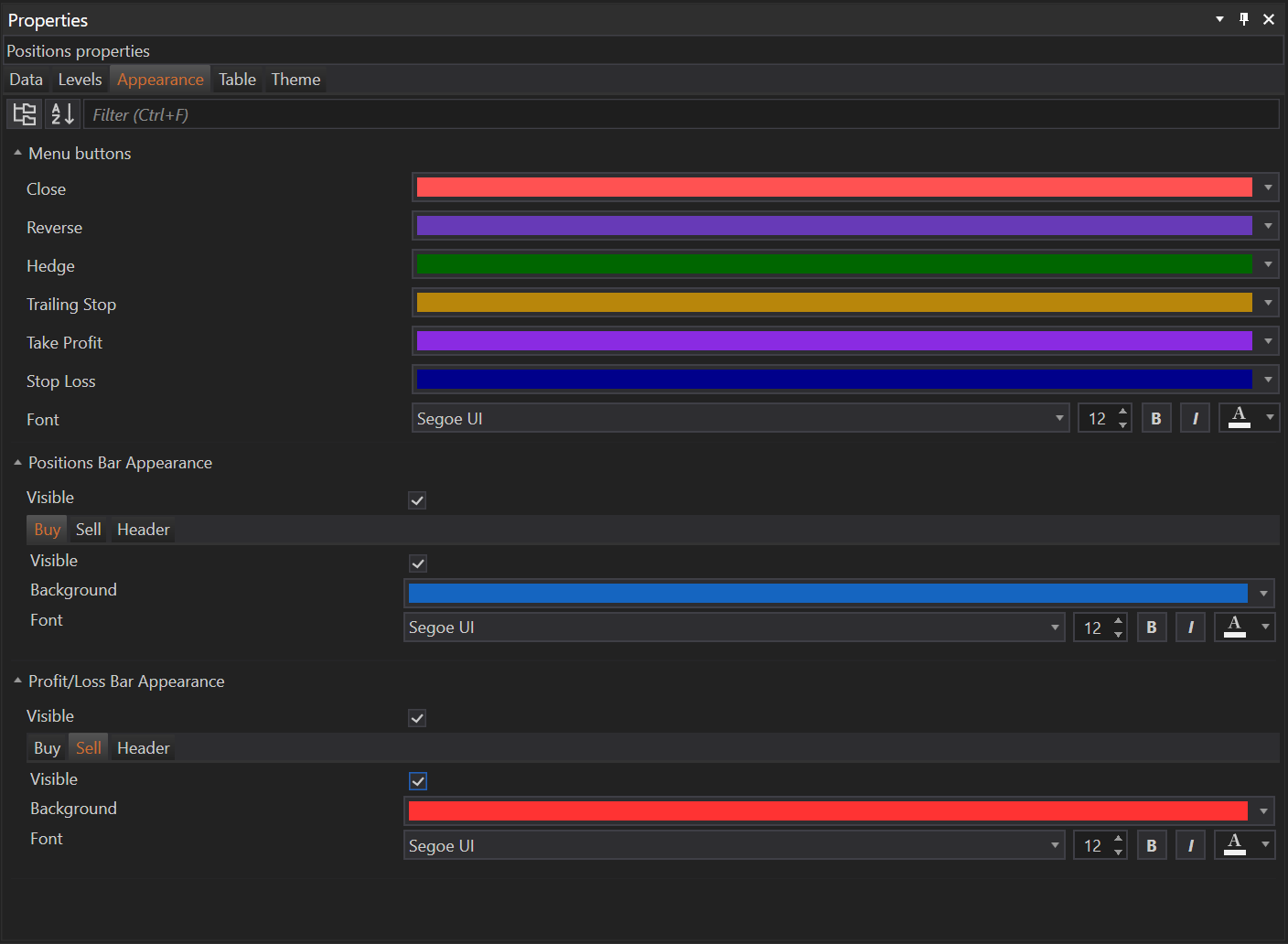Click the Filter search field

(x=681, y=114)
